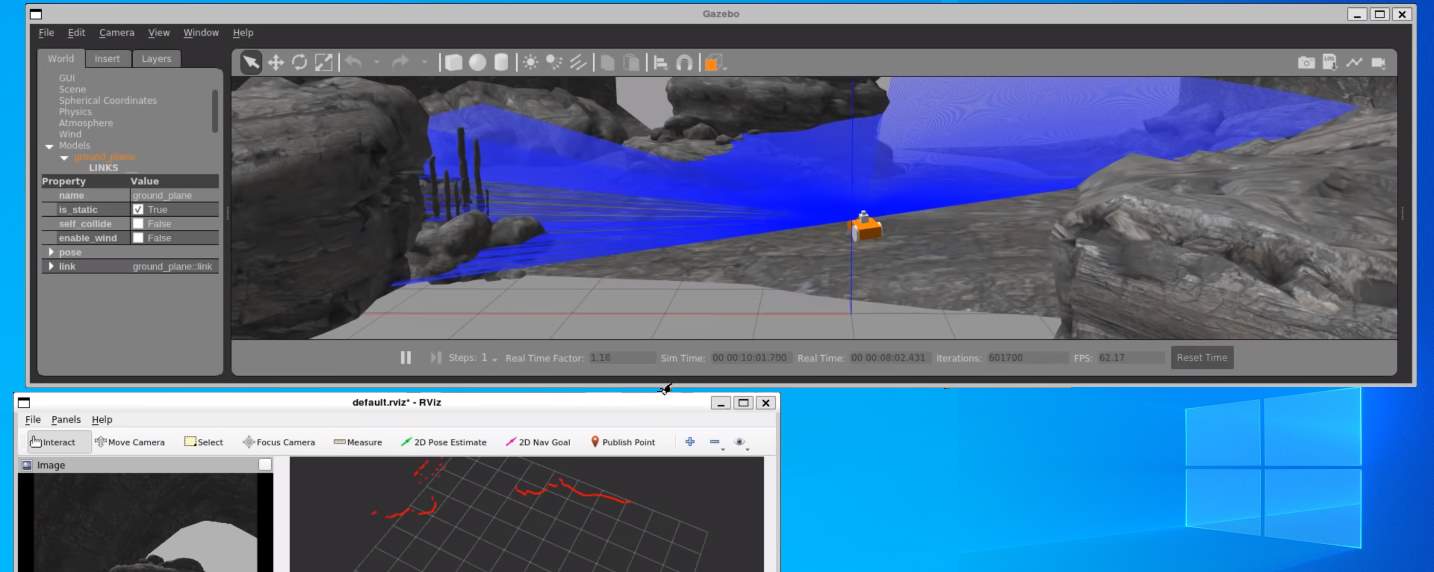Insert a box shape in Gazebo

click(453, 62)
